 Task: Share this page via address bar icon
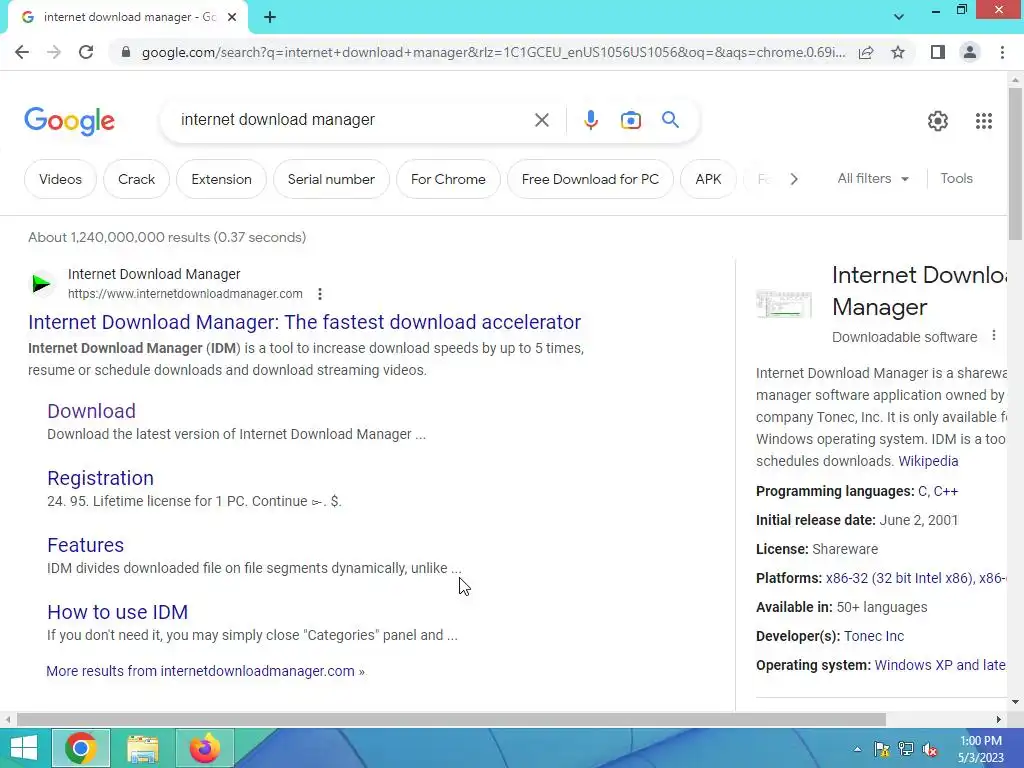[x=866, y=52]
